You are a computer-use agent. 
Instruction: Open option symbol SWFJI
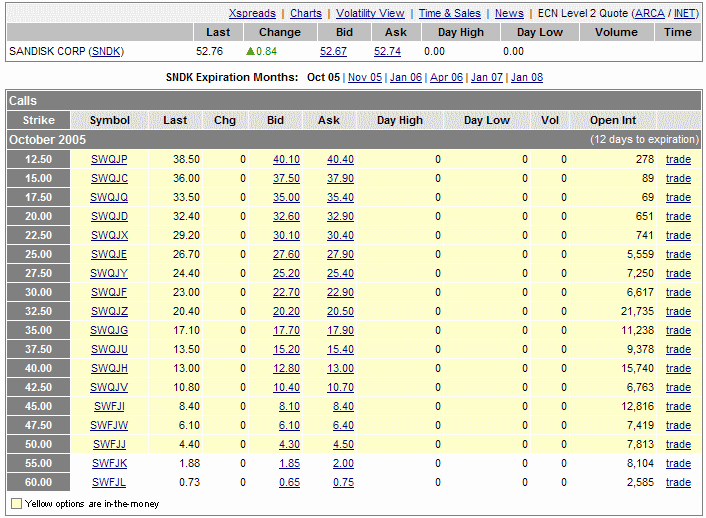(109, 406)
